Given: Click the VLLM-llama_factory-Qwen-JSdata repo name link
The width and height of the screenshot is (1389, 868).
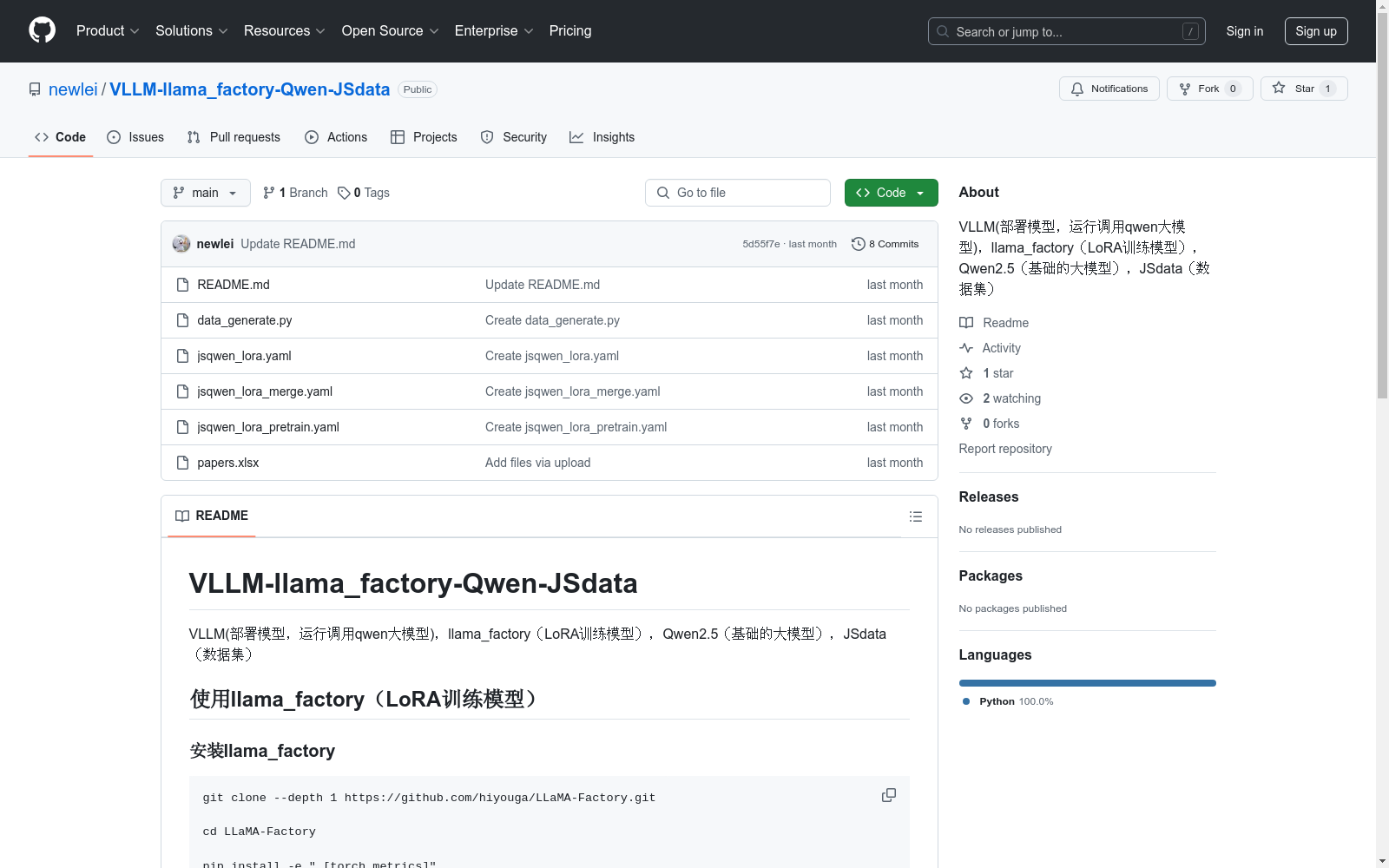Looking at the screenshot, I should tap(250, 89).
